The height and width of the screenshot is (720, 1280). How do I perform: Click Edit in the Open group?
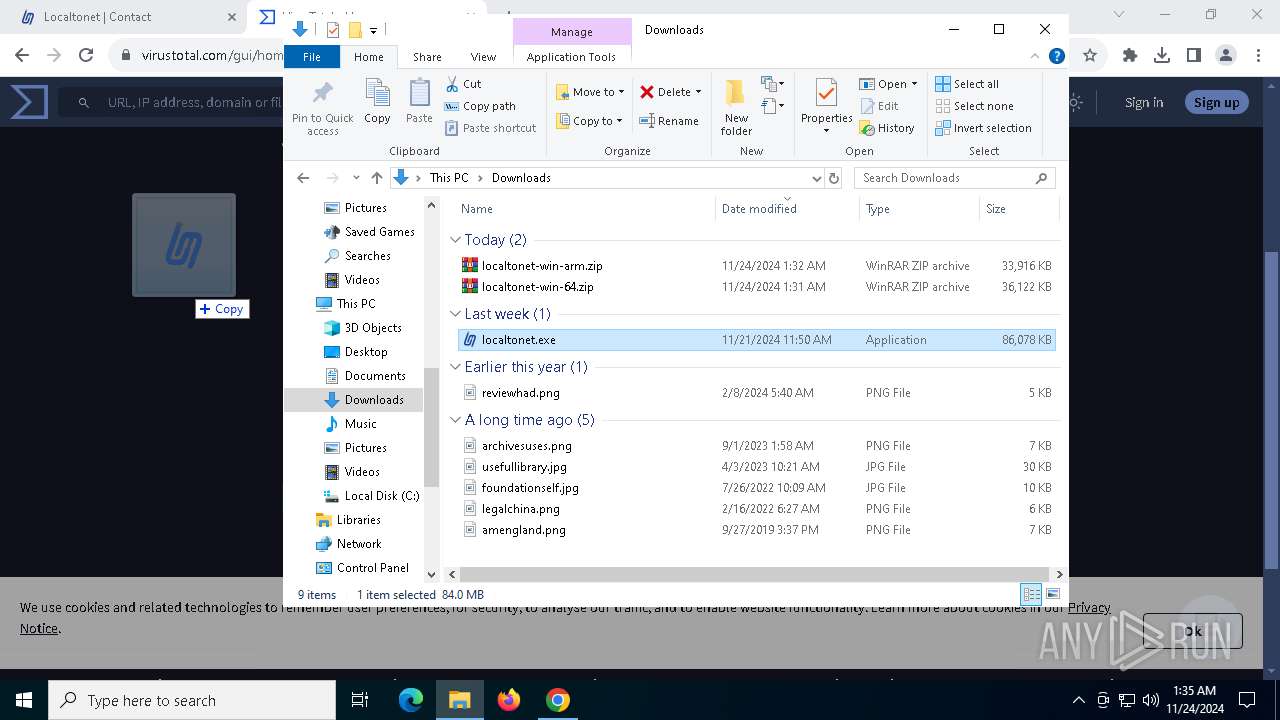(878, 106)
